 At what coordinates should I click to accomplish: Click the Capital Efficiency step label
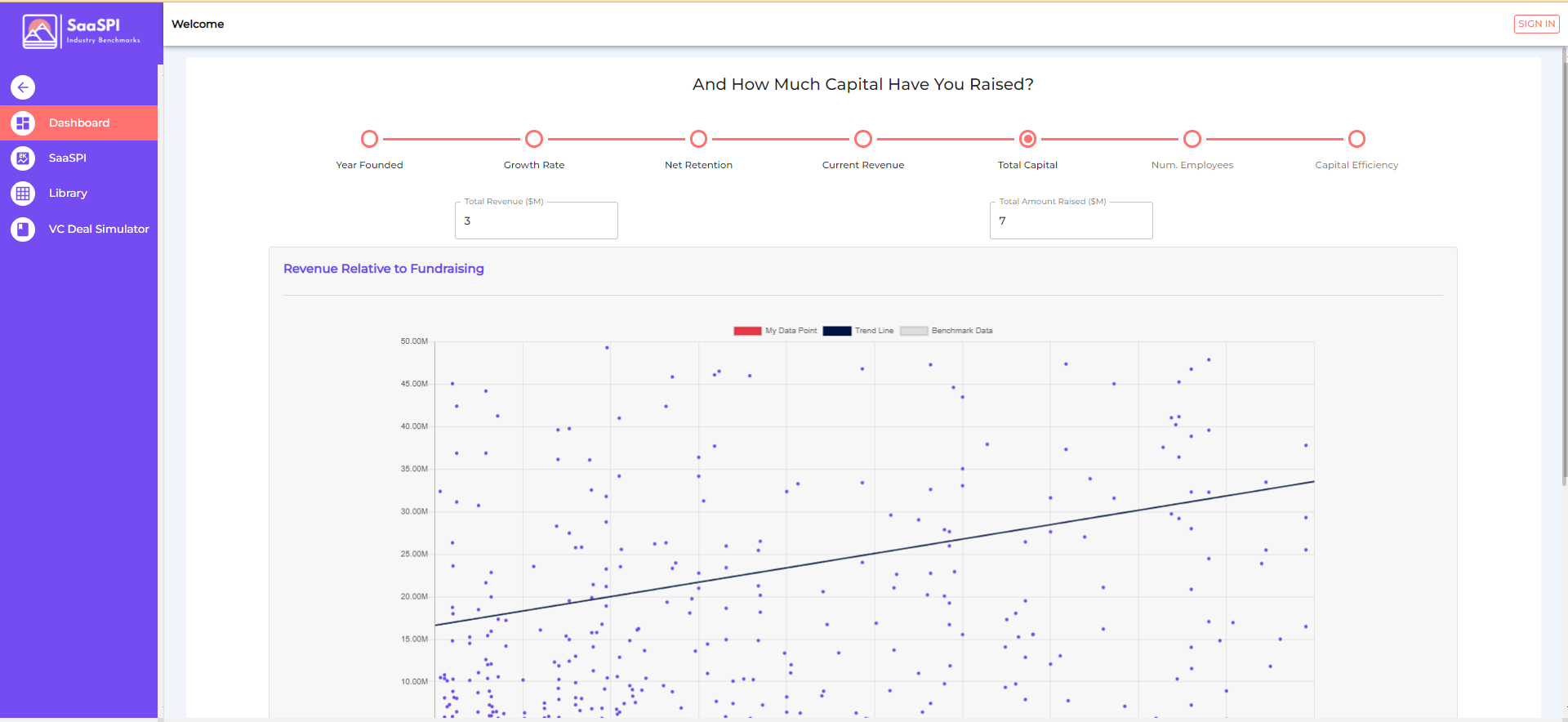point(1356,165)
